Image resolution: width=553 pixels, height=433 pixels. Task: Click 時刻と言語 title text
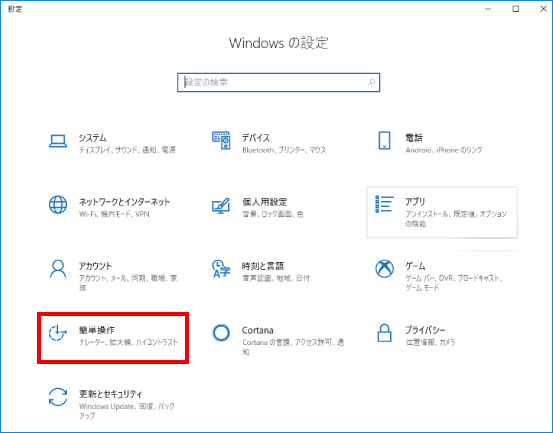[x=263, y=266]
